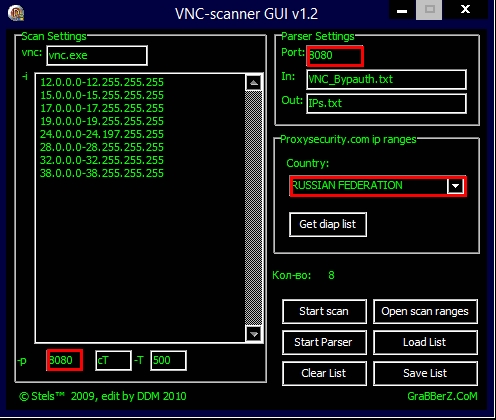Click the scroll up arrow of IP list
The width and height of the screenshot is (496, 420).
point(254,82)
